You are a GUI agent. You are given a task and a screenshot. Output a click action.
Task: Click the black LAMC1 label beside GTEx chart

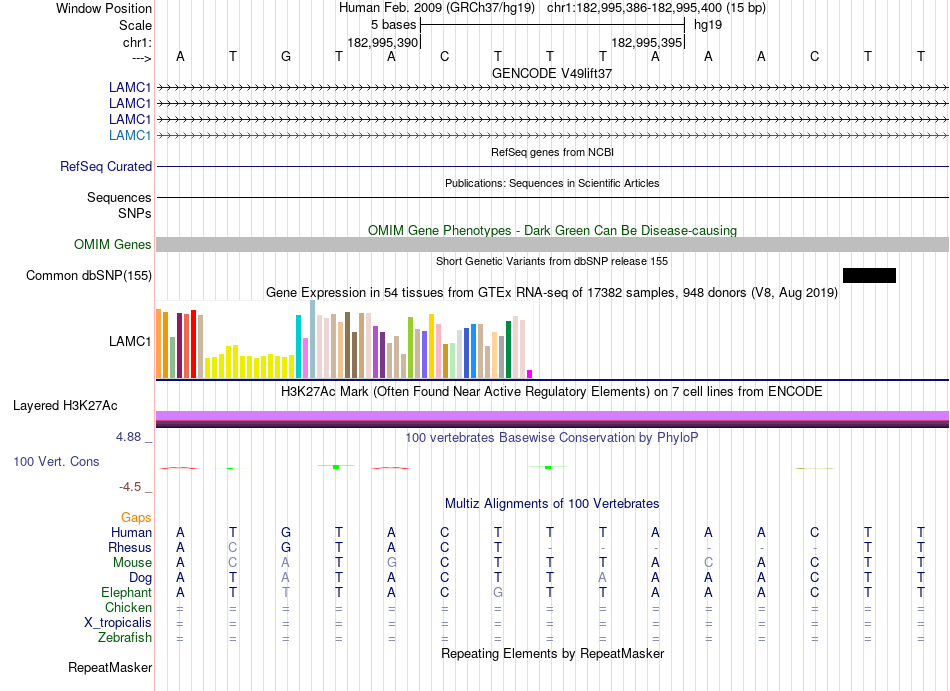[130, 342]
